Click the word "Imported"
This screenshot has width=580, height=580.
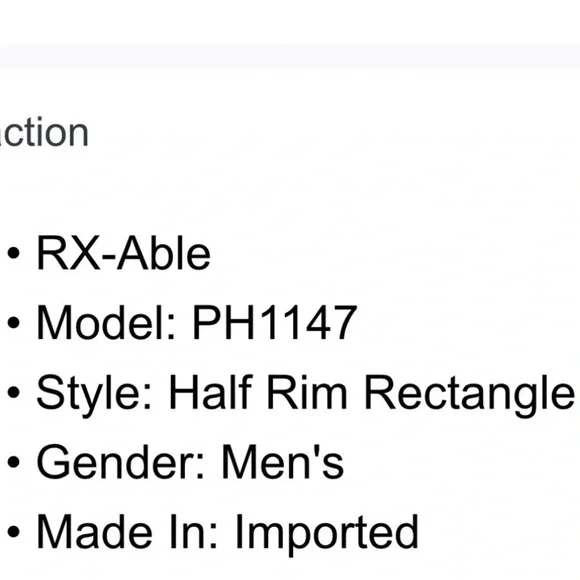tap(327, 535)
